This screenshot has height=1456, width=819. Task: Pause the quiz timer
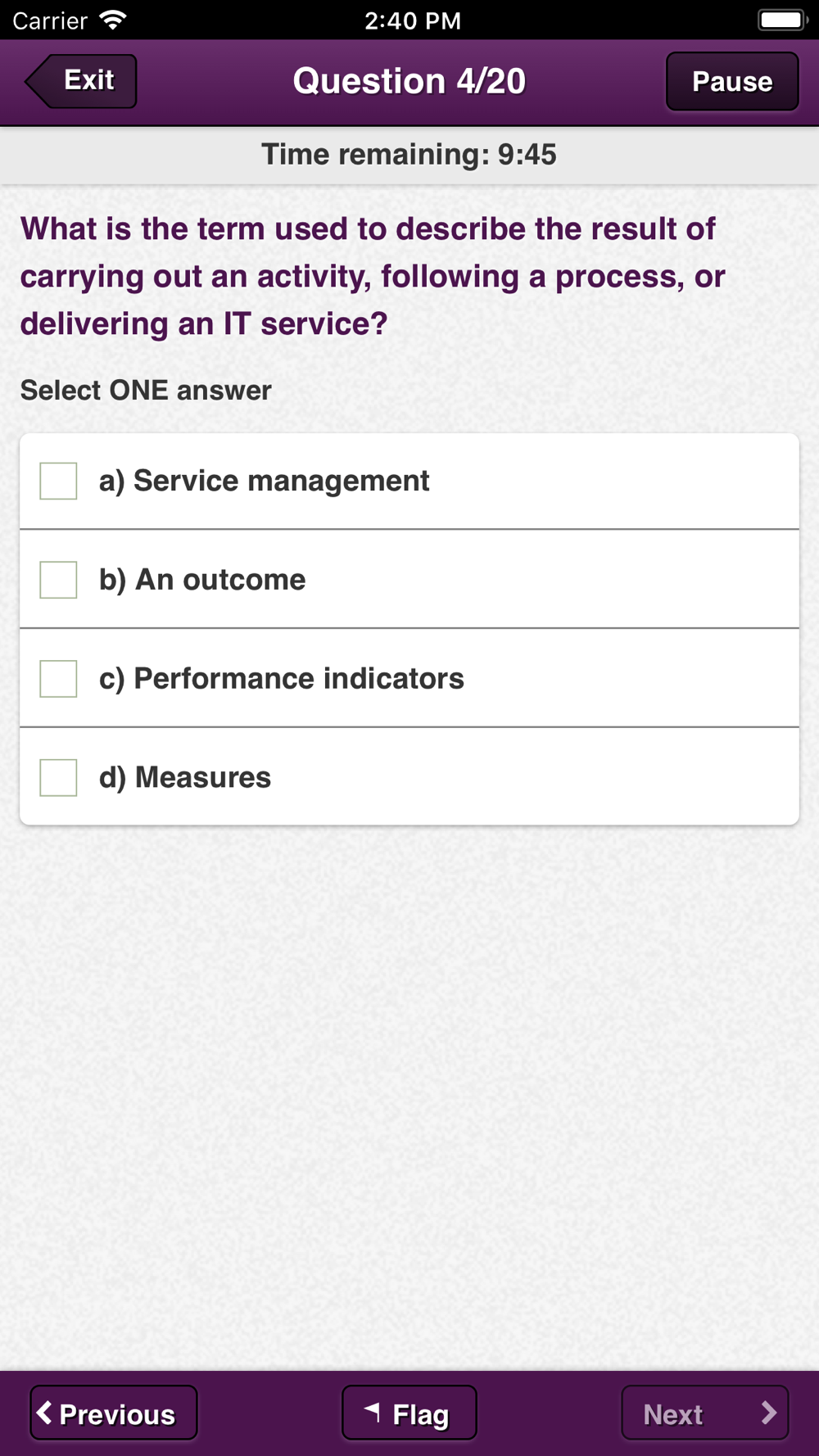point(731,81)
